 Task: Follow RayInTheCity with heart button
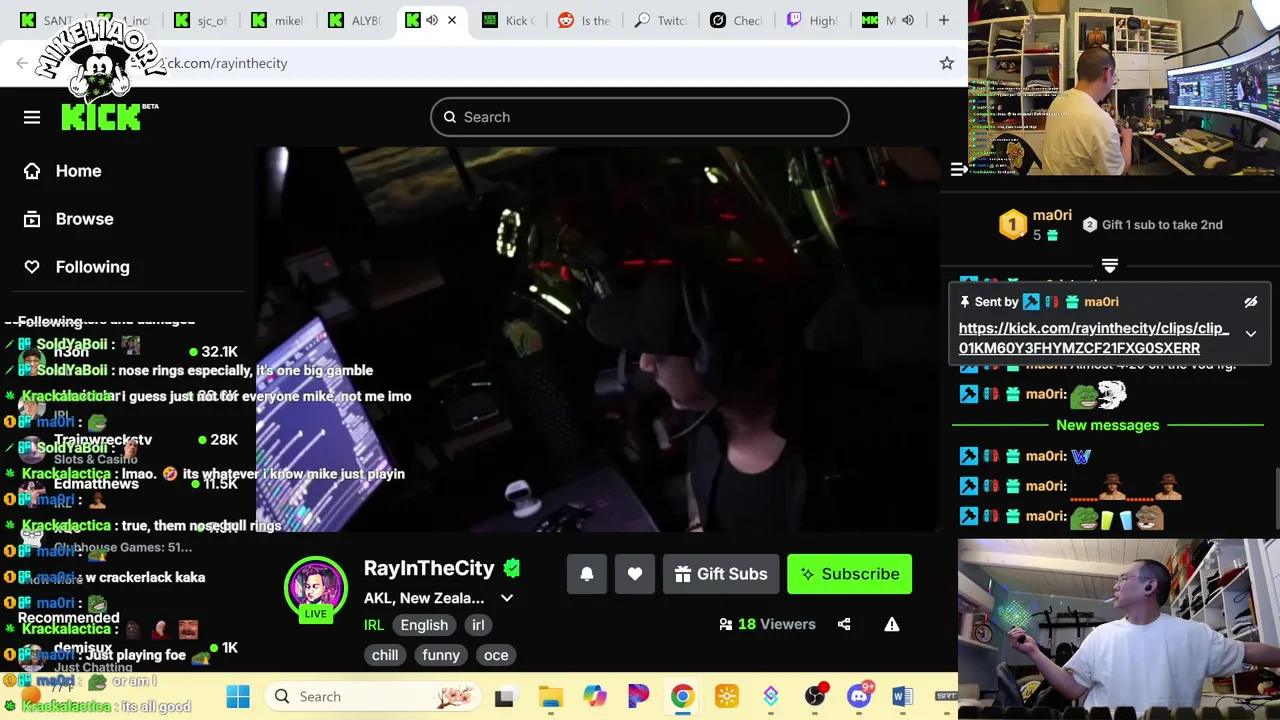click(x=635, y=574)
